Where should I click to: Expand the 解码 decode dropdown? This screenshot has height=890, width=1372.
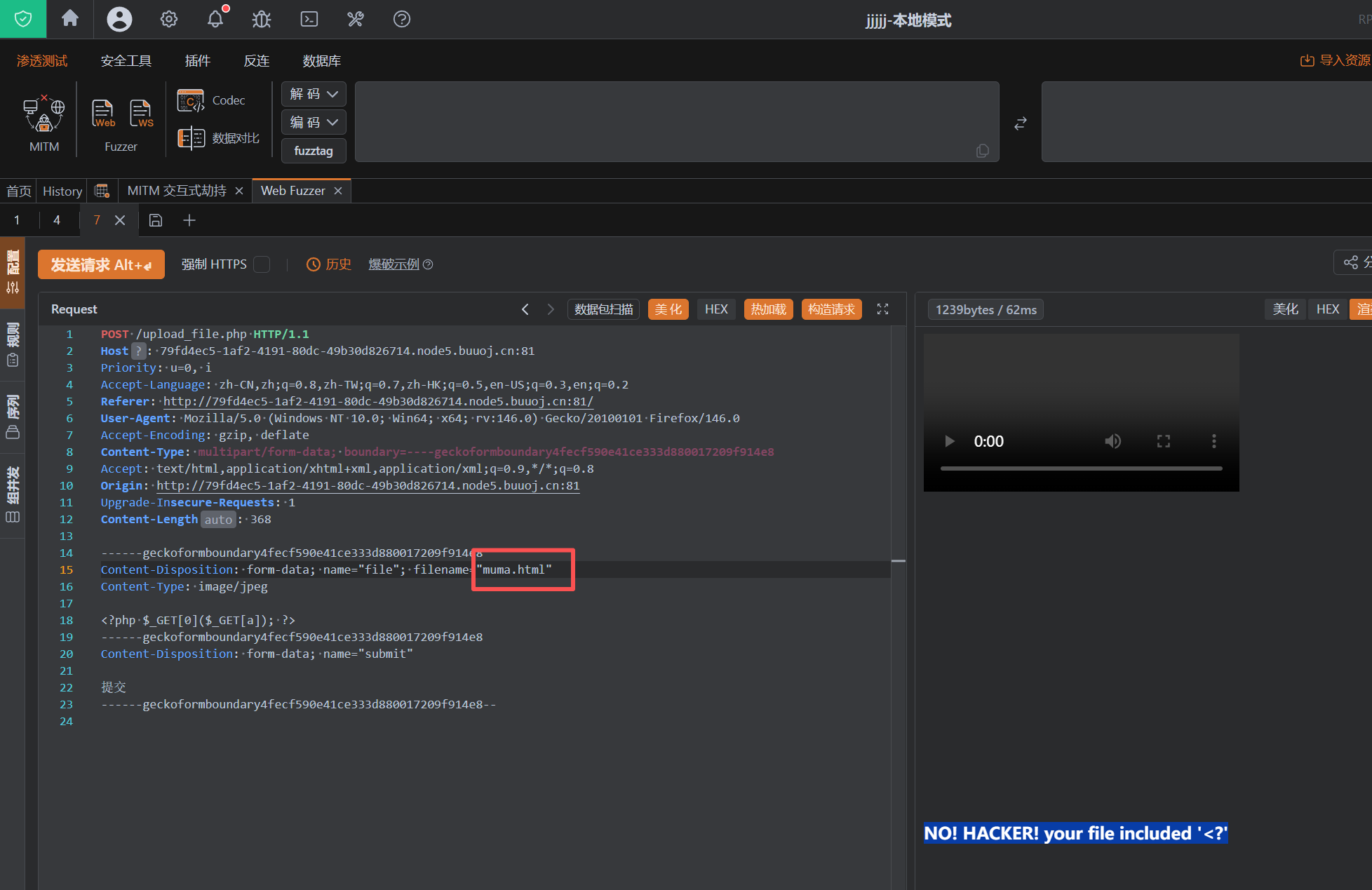314,94
